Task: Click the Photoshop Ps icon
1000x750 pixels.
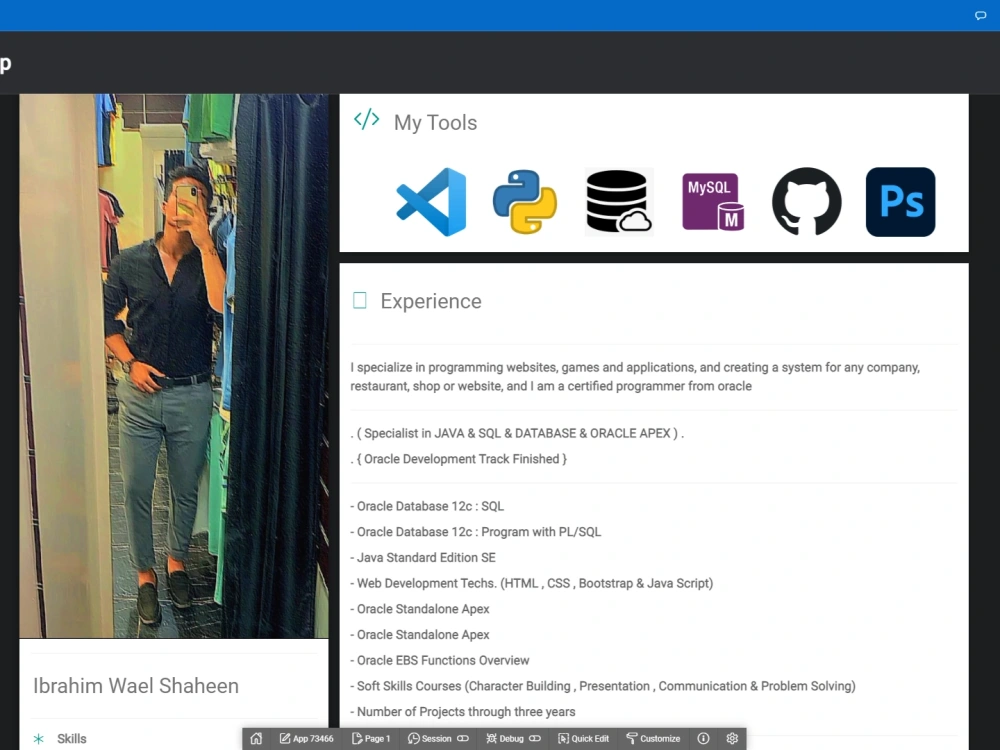Action: pos(901,202)
